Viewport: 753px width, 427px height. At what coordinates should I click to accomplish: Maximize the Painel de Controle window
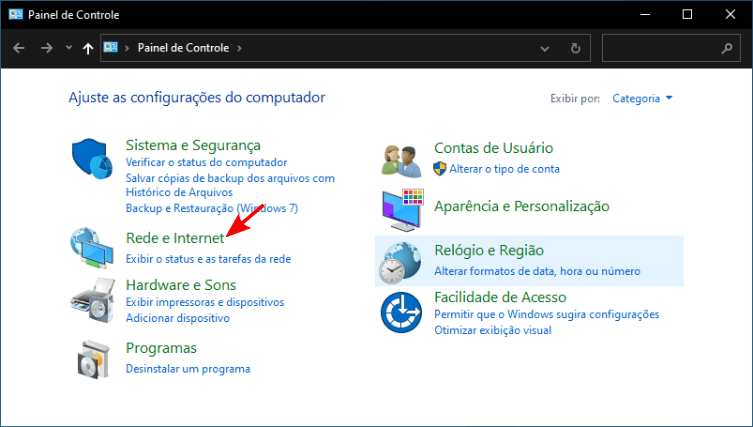point(687,14)
